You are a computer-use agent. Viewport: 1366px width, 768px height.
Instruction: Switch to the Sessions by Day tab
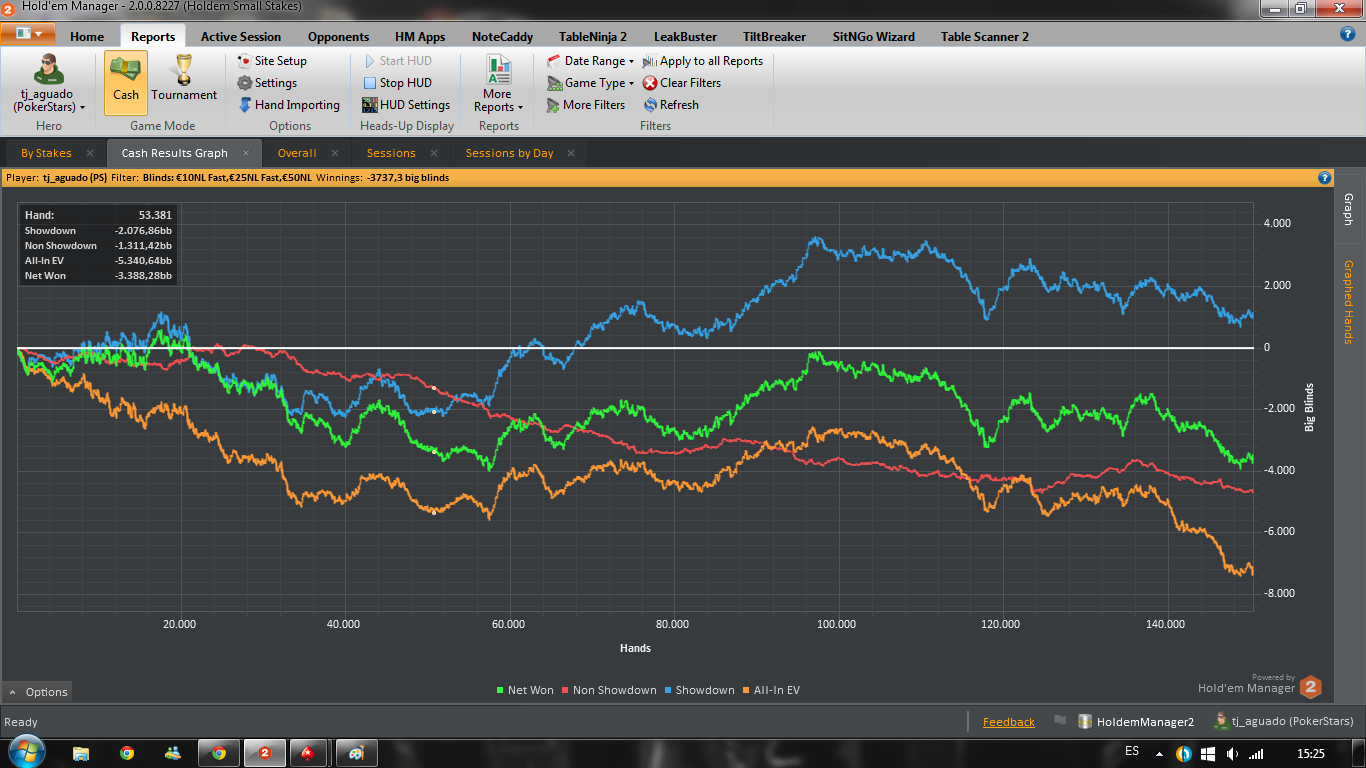click(509, 153)
